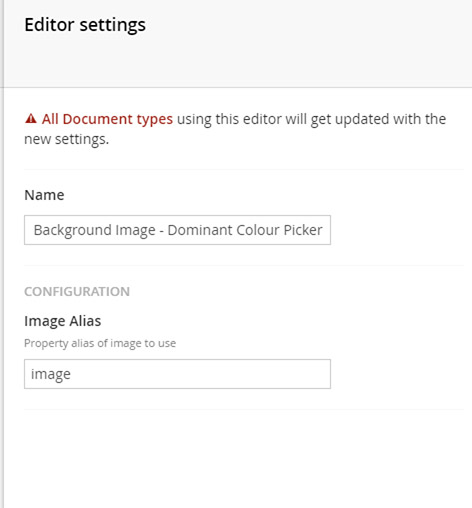Viewport: 472px width, 508px height.
Task: Click the left panel edge divider
Action: coord(3,254)
